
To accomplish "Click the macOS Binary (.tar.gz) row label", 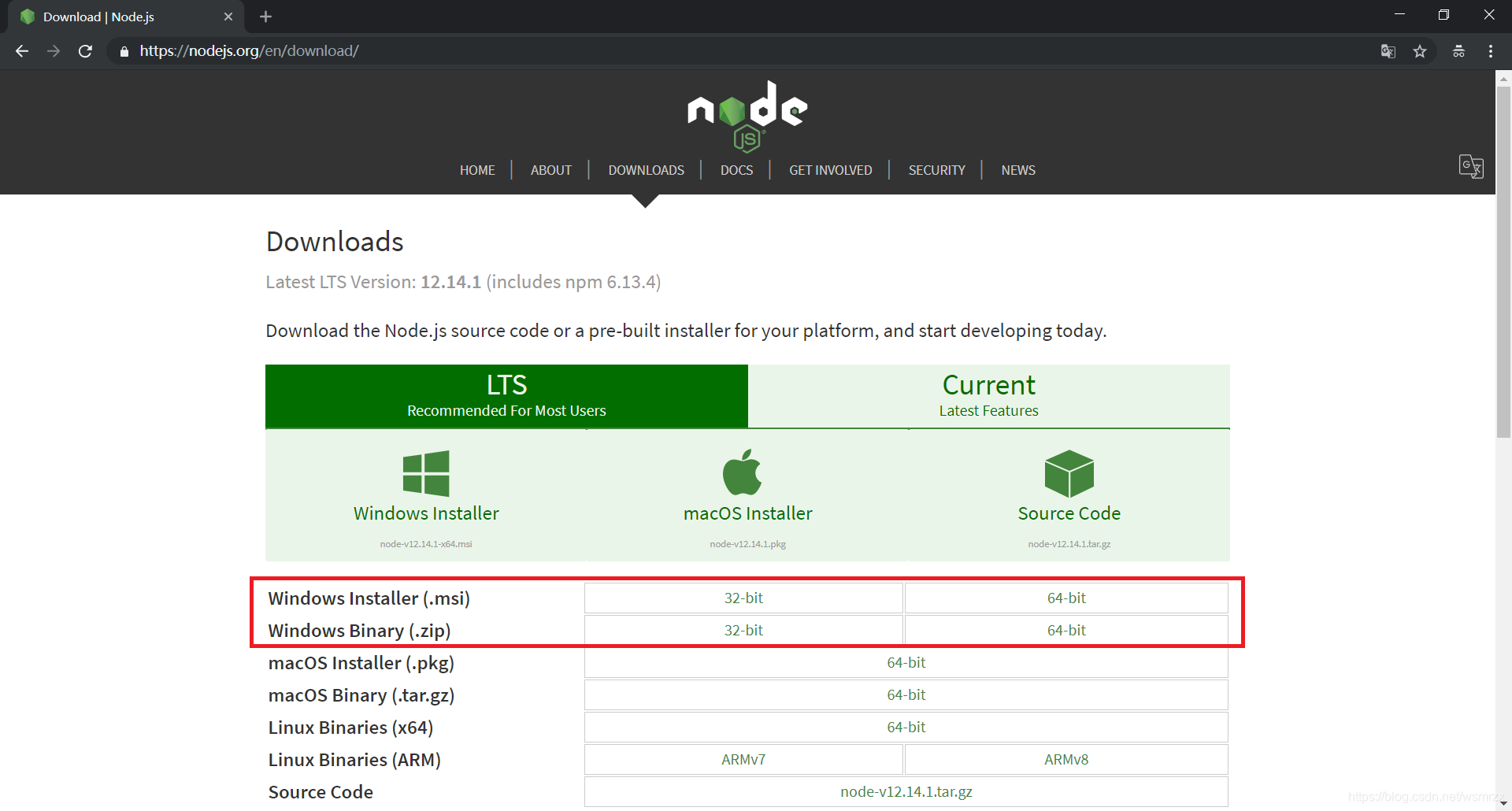I will (x=361, y=695).
